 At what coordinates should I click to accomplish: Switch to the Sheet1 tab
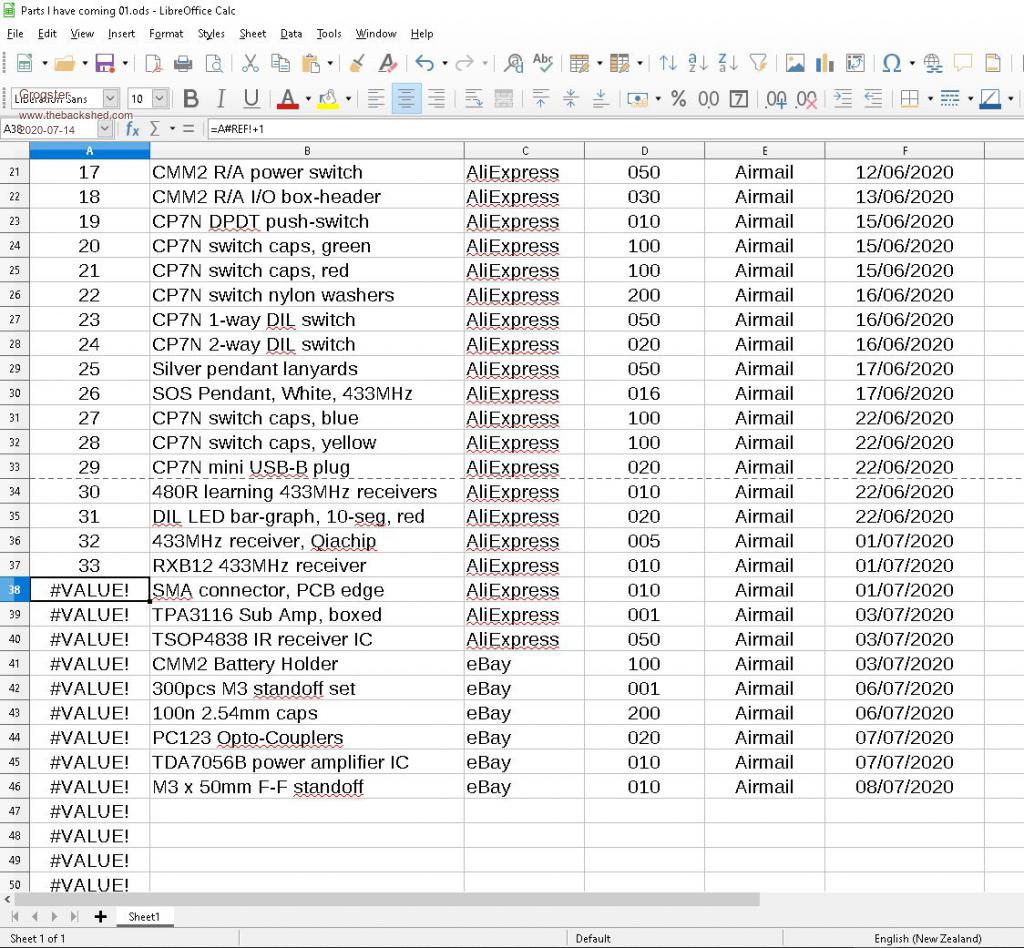pos(144,917)
